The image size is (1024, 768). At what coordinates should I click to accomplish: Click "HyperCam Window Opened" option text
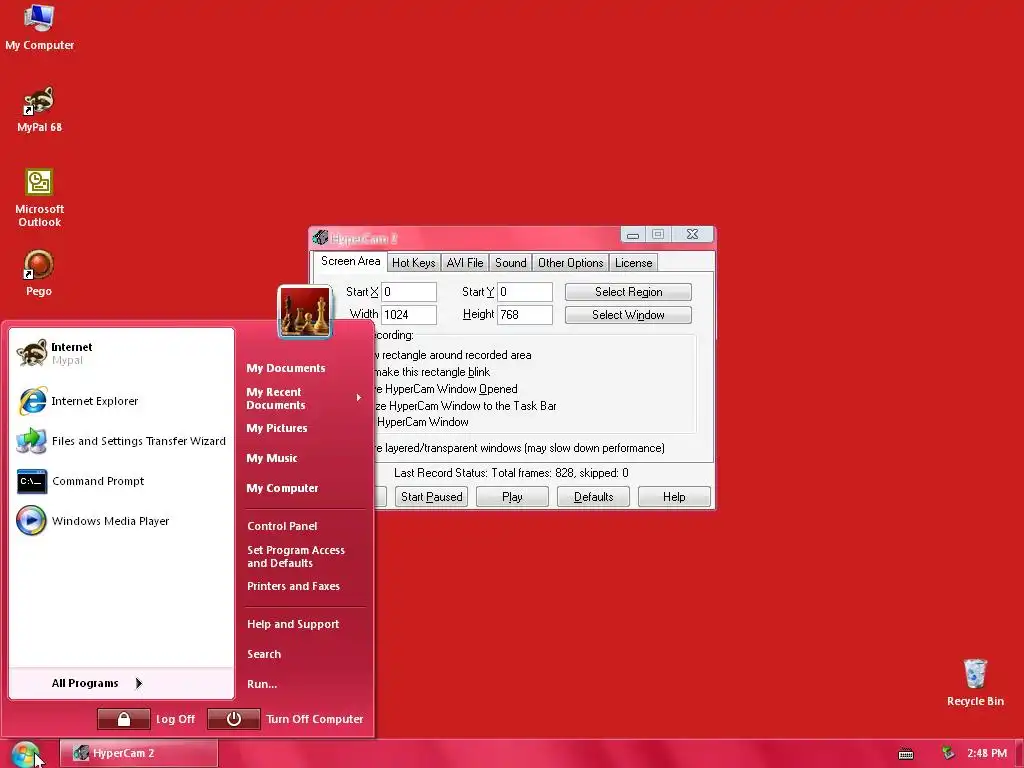451,389
